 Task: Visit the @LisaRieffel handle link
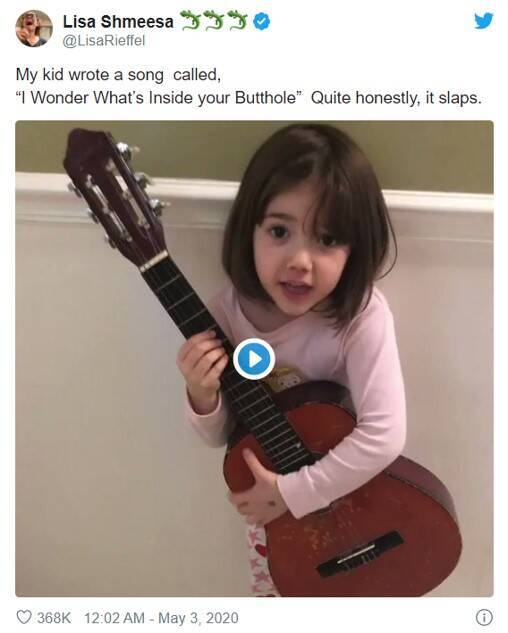pos(104,41)
